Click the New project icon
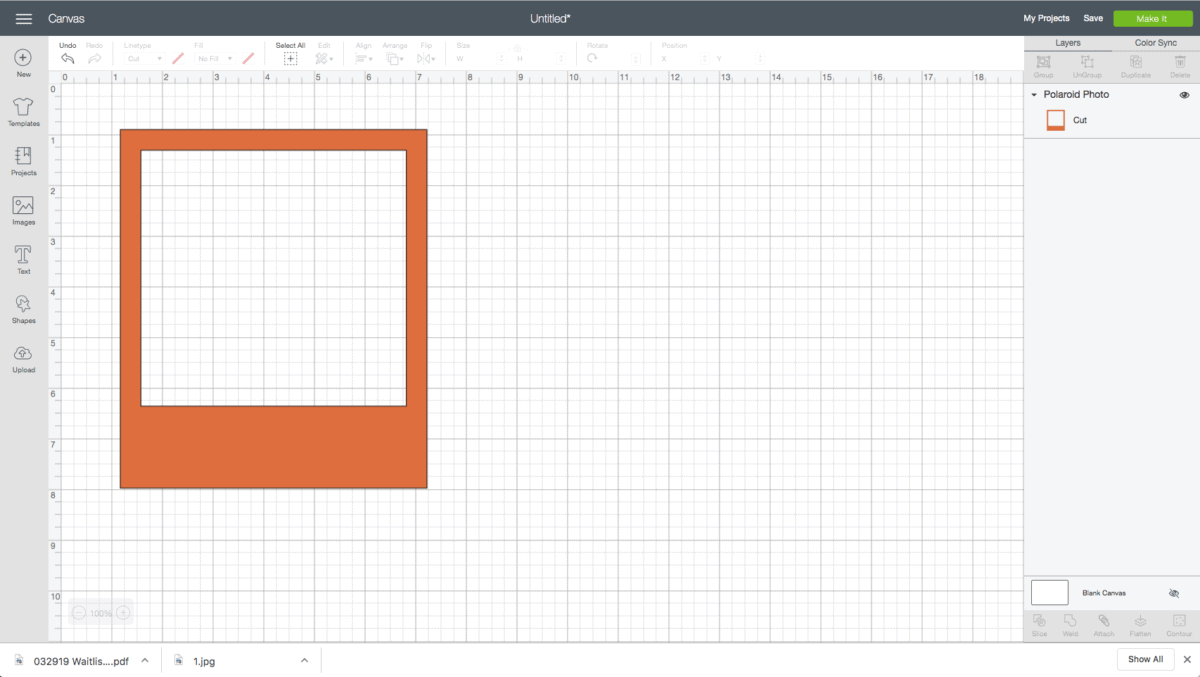This screenshot has height=677, width=1200. pos(23,59)
